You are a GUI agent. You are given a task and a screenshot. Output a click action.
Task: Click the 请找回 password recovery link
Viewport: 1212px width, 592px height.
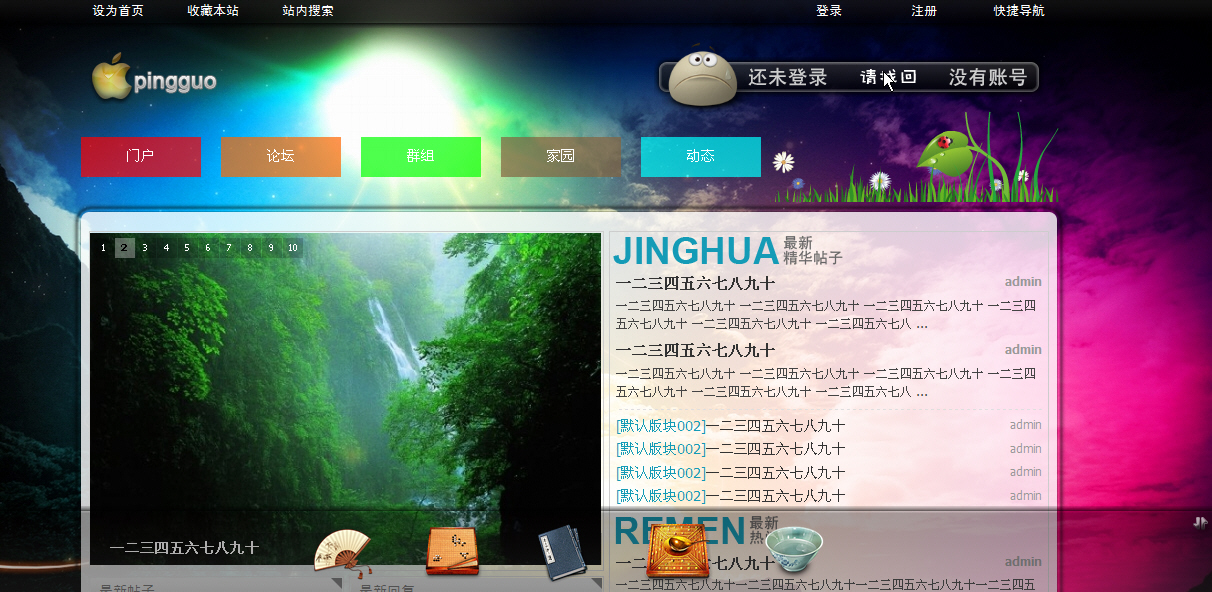pyautogui.click(x=889, y=77)
